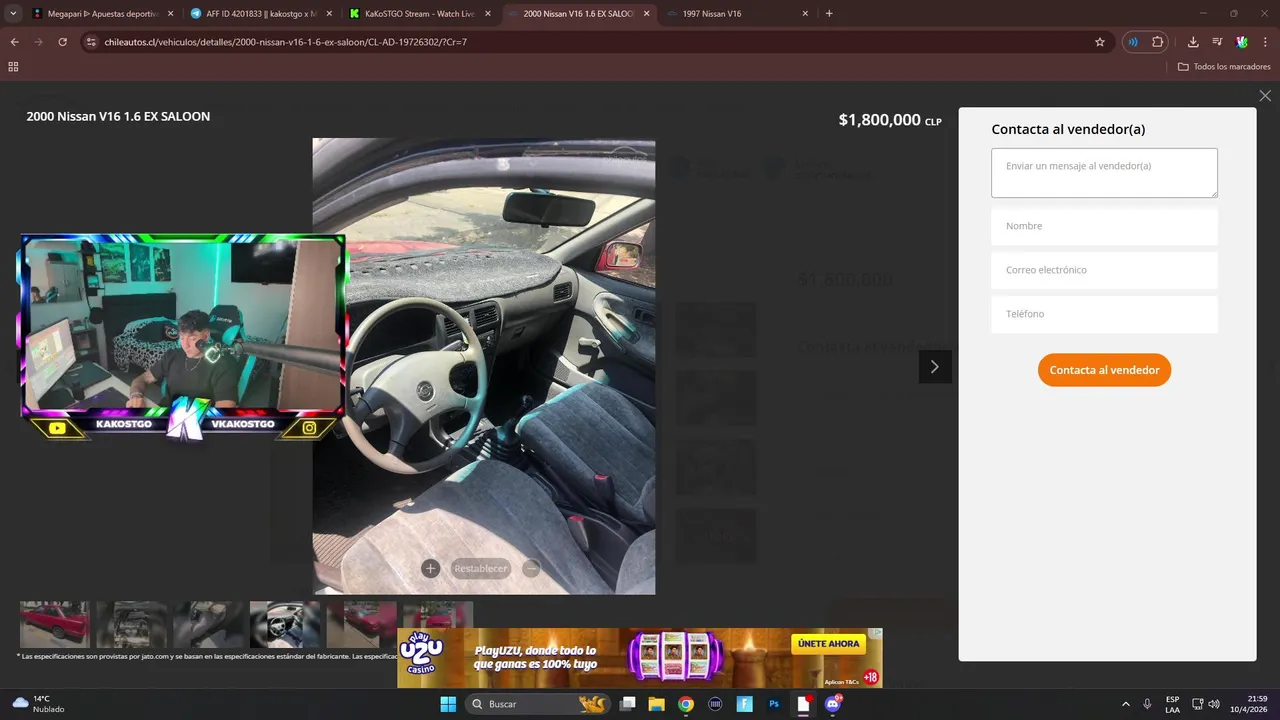Image resolution: width=1280 pixels, height=720 pixels.
Task: Select the red car exterior thumbnail
Action: pyautogui.click(x=55, y=624)
